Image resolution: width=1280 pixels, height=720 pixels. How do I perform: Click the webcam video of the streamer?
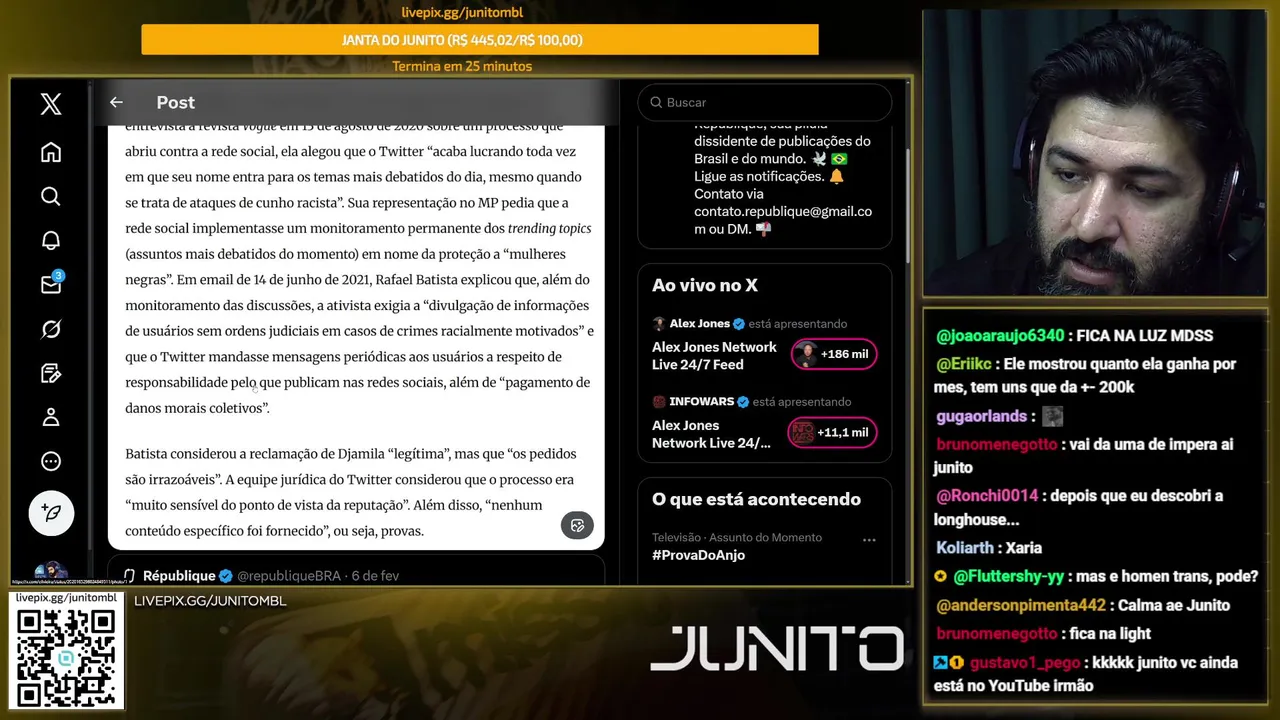coord(1094,153)
